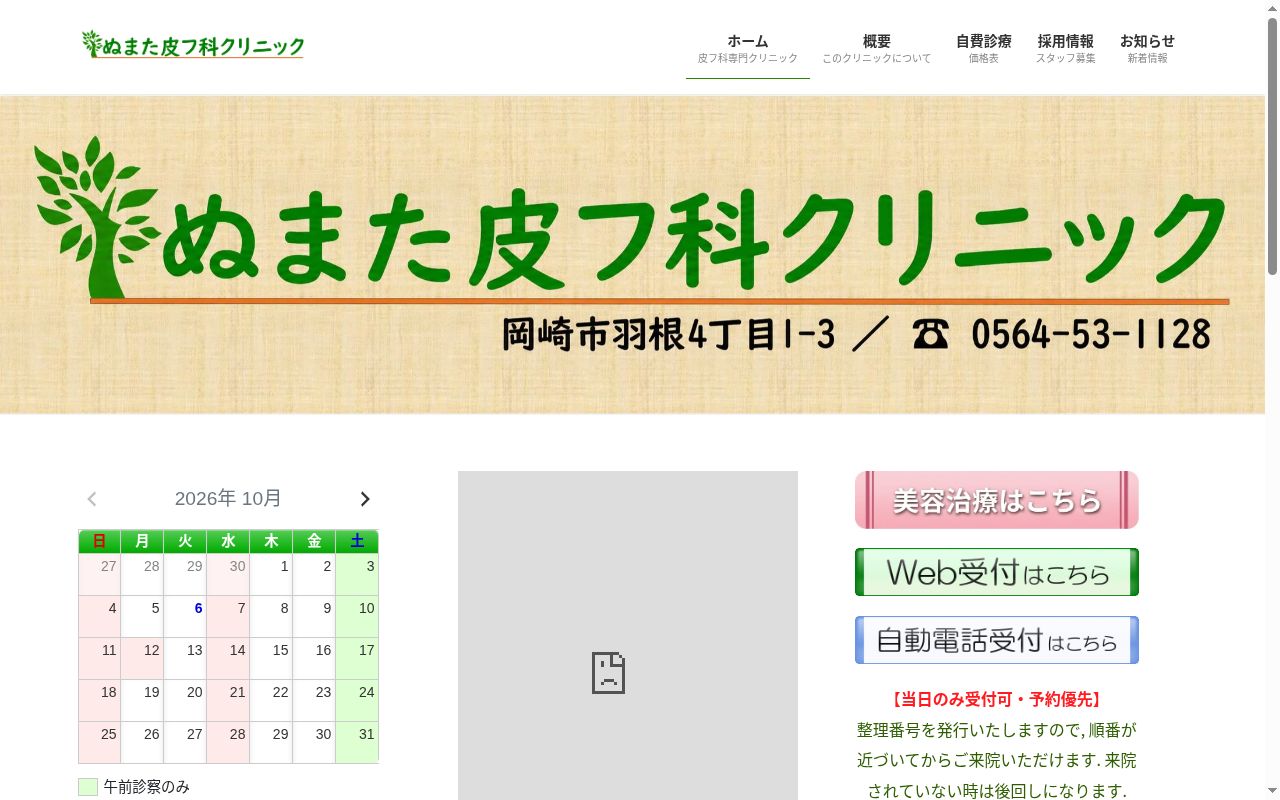Open the 概要 menu item
This screenshot has width=1280, height=800.
point(877,48)
